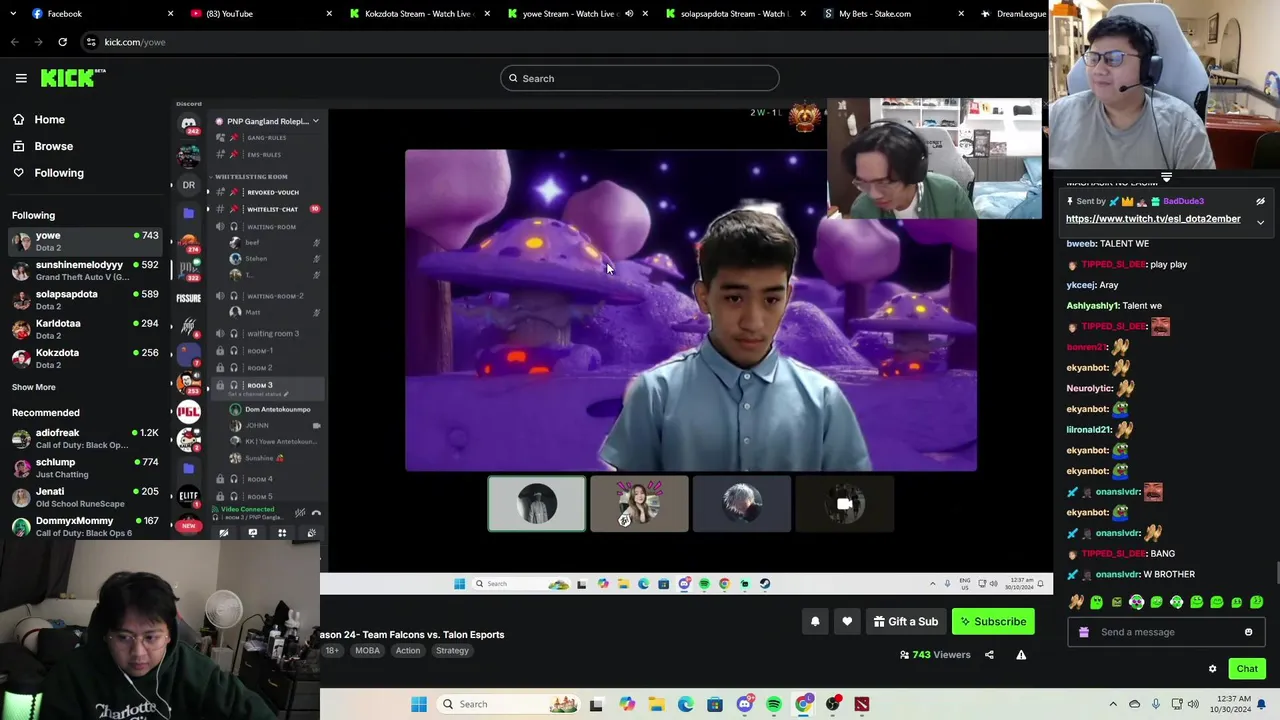Screen dimensions: 1280x720
Task: Click the Send a message chat field
Action: [x=1166, y=632]
